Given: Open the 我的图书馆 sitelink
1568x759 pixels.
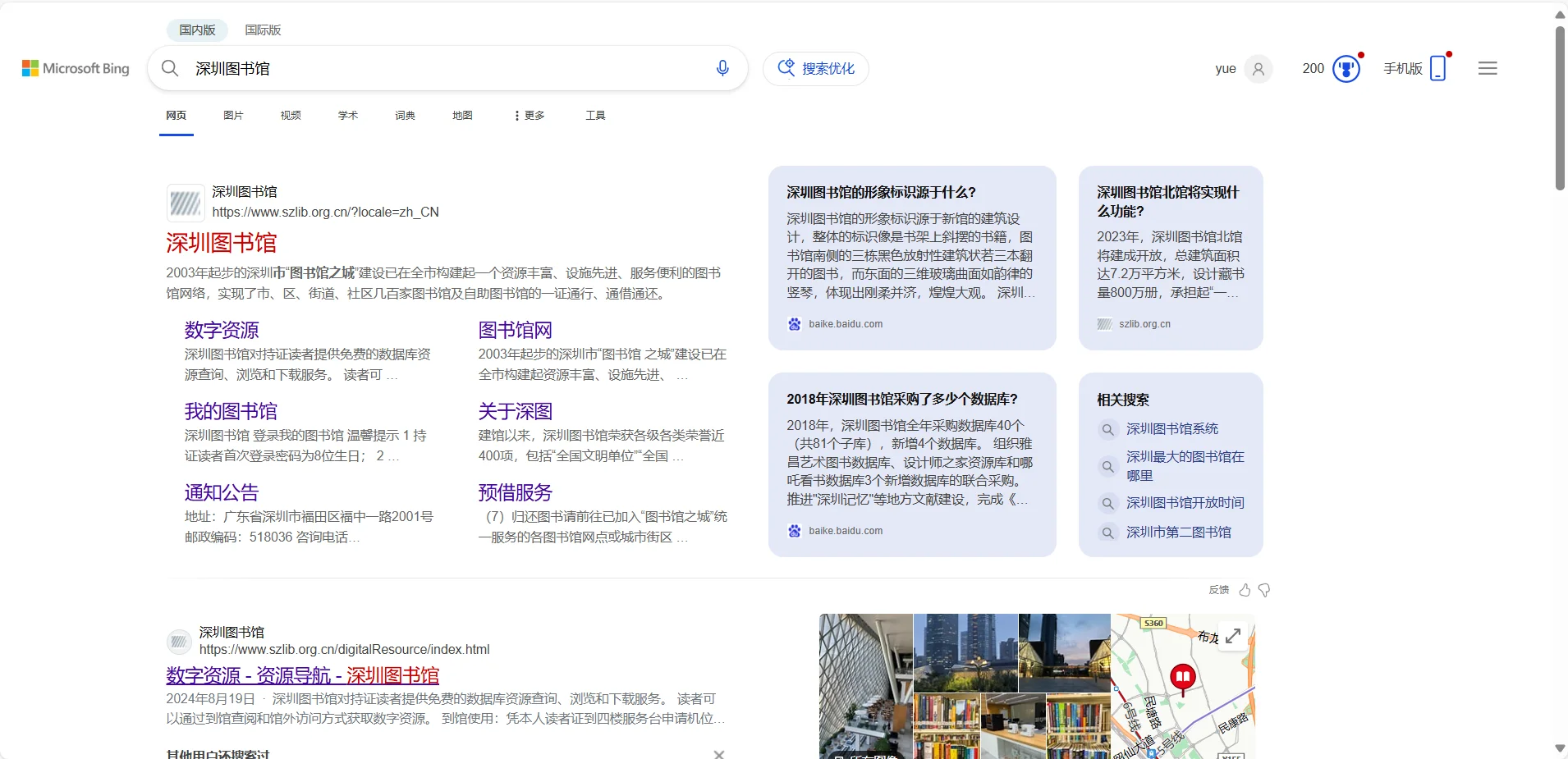Looking at the screenshot, I should pos(231,411).
